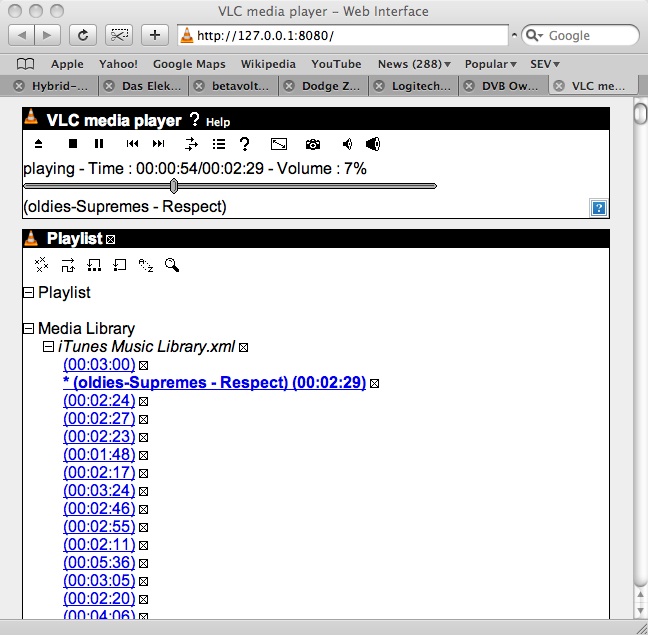Empty the playlist with the crosses icon
The height and width of the screenshot is (635, 648).
point(41,265)
